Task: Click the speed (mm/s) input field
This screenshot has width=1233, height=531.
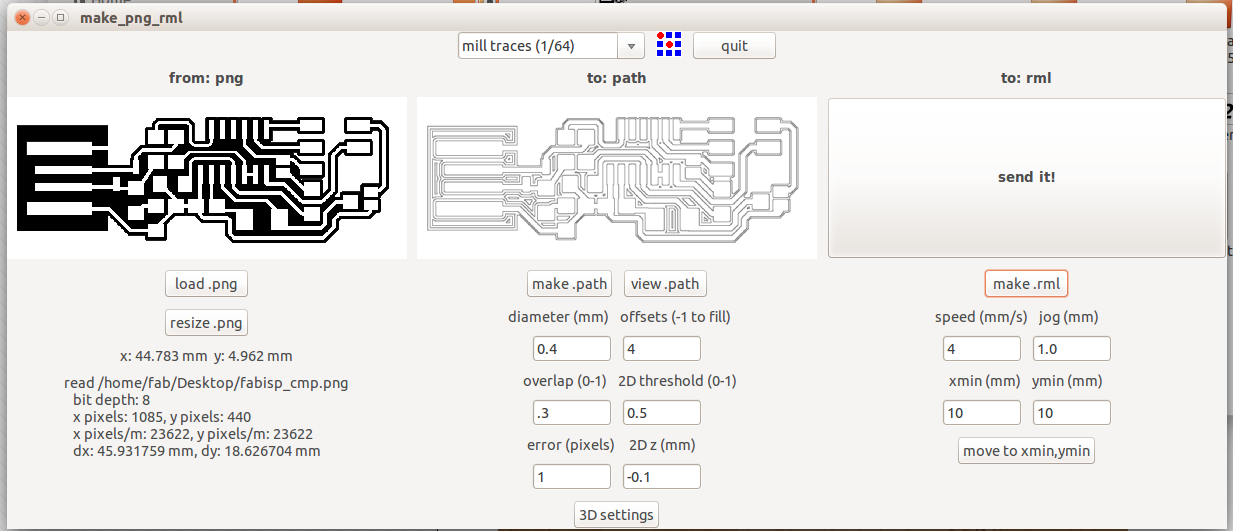Action: [982, 349]
